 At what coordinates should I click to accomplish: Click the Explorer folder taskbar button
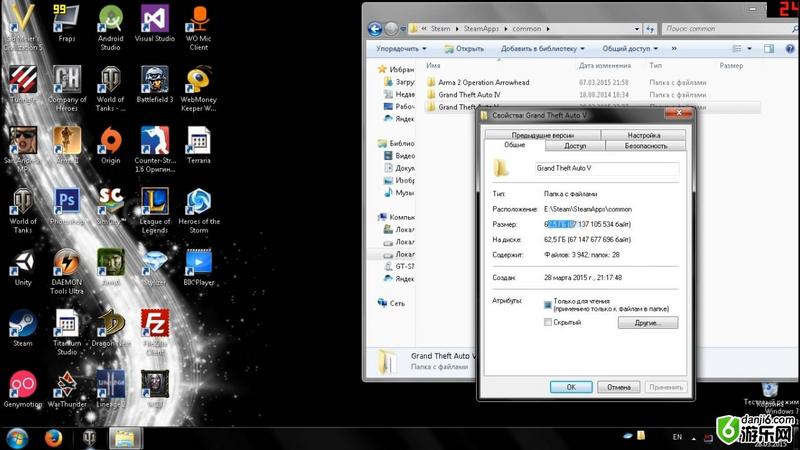[x=125, y=438]
